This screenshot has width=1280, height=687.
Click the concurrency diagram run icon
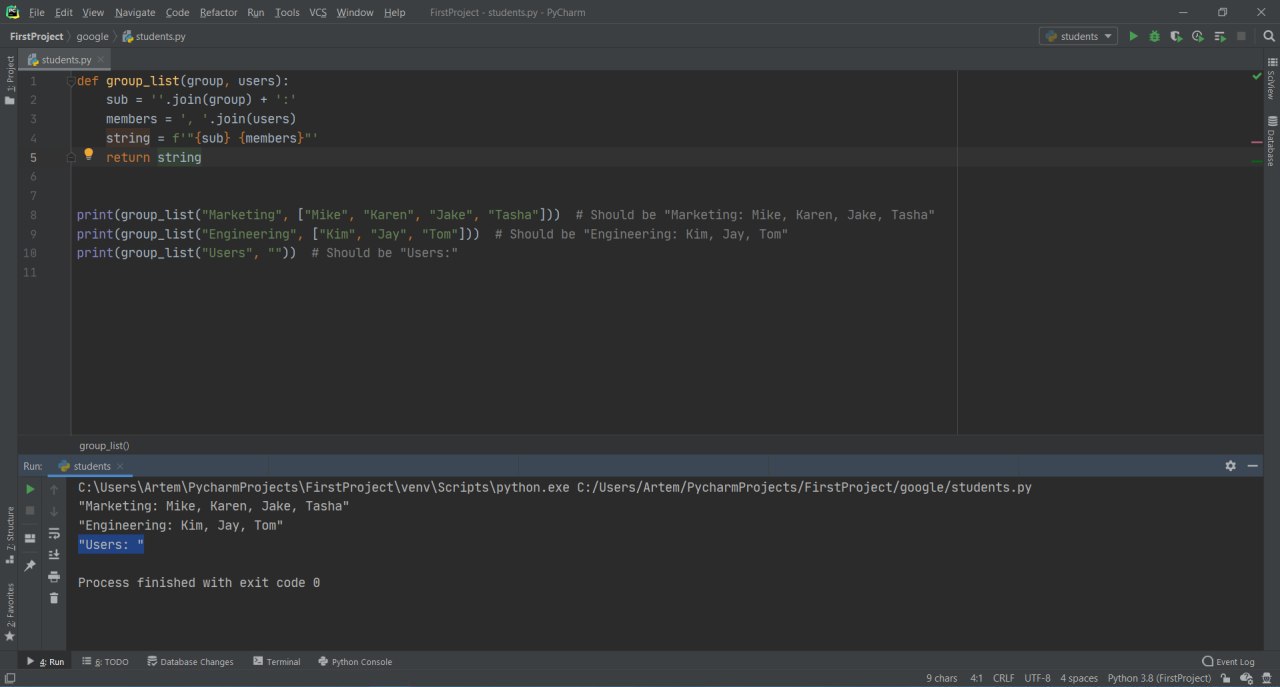(x=1220, y=36)
